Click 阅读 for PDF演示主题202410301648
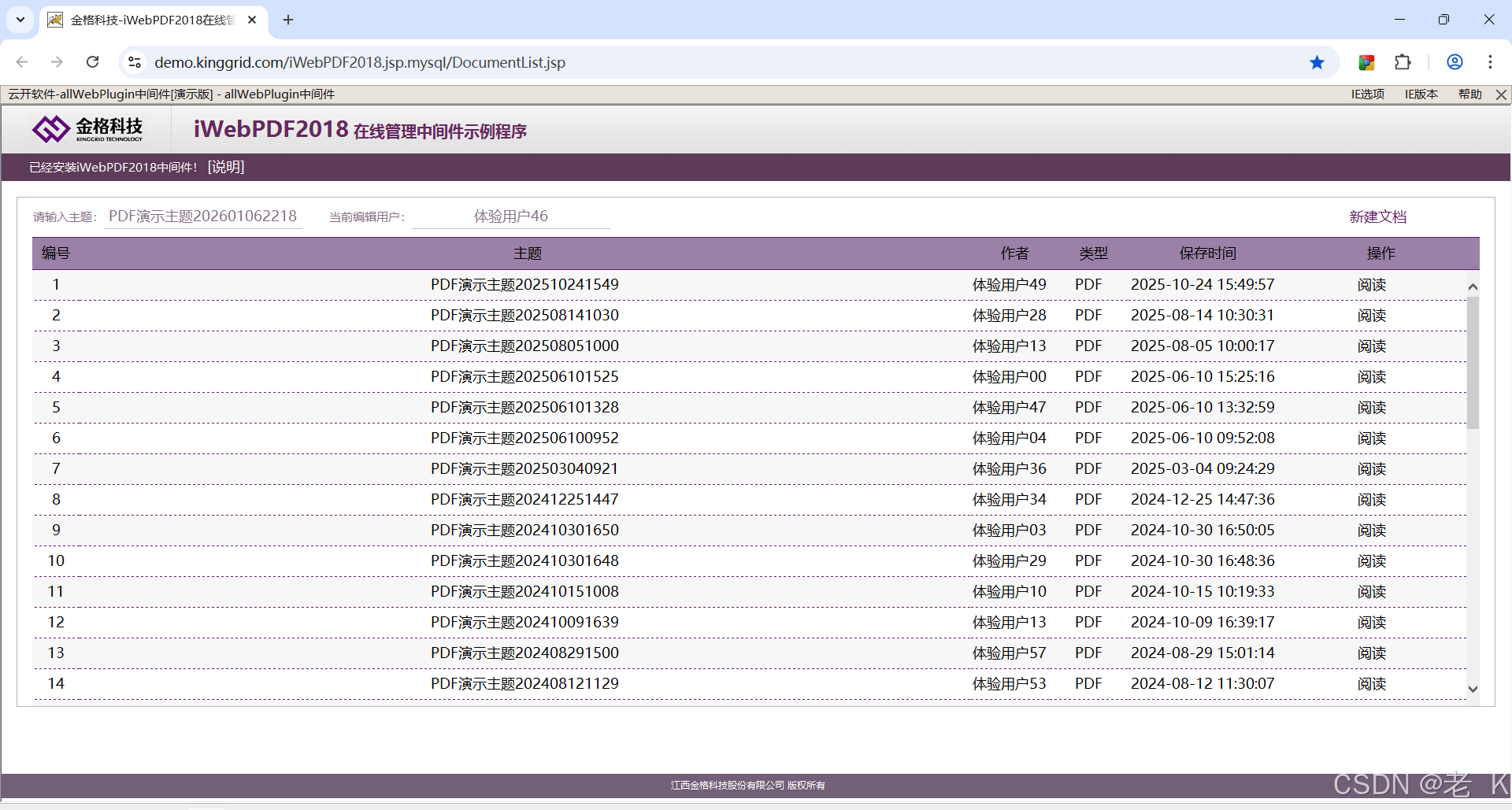Image resolution: width=1512 pixels, height=810 pixels. click(1372, 561)
